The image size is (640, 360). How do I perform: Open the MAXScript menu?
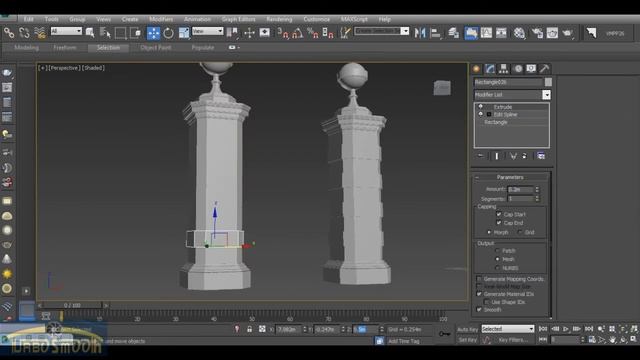coord(354,19)
